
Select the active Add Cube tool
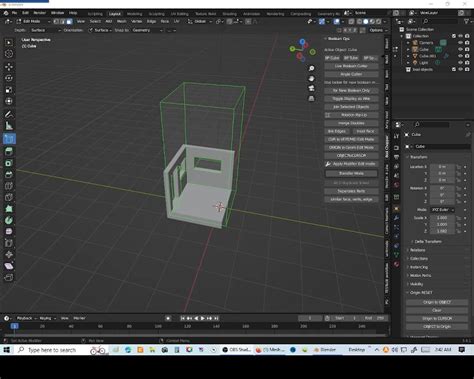pyautogui.click(x=9, y=139)
